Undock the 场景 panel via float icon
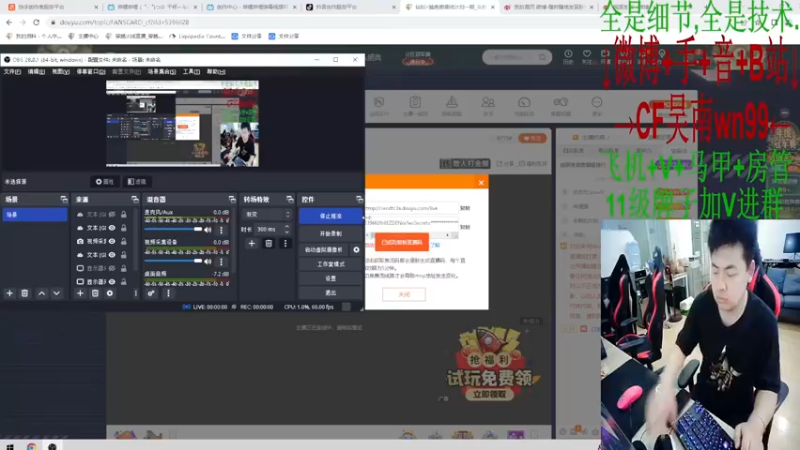 (x=64, y=199)
